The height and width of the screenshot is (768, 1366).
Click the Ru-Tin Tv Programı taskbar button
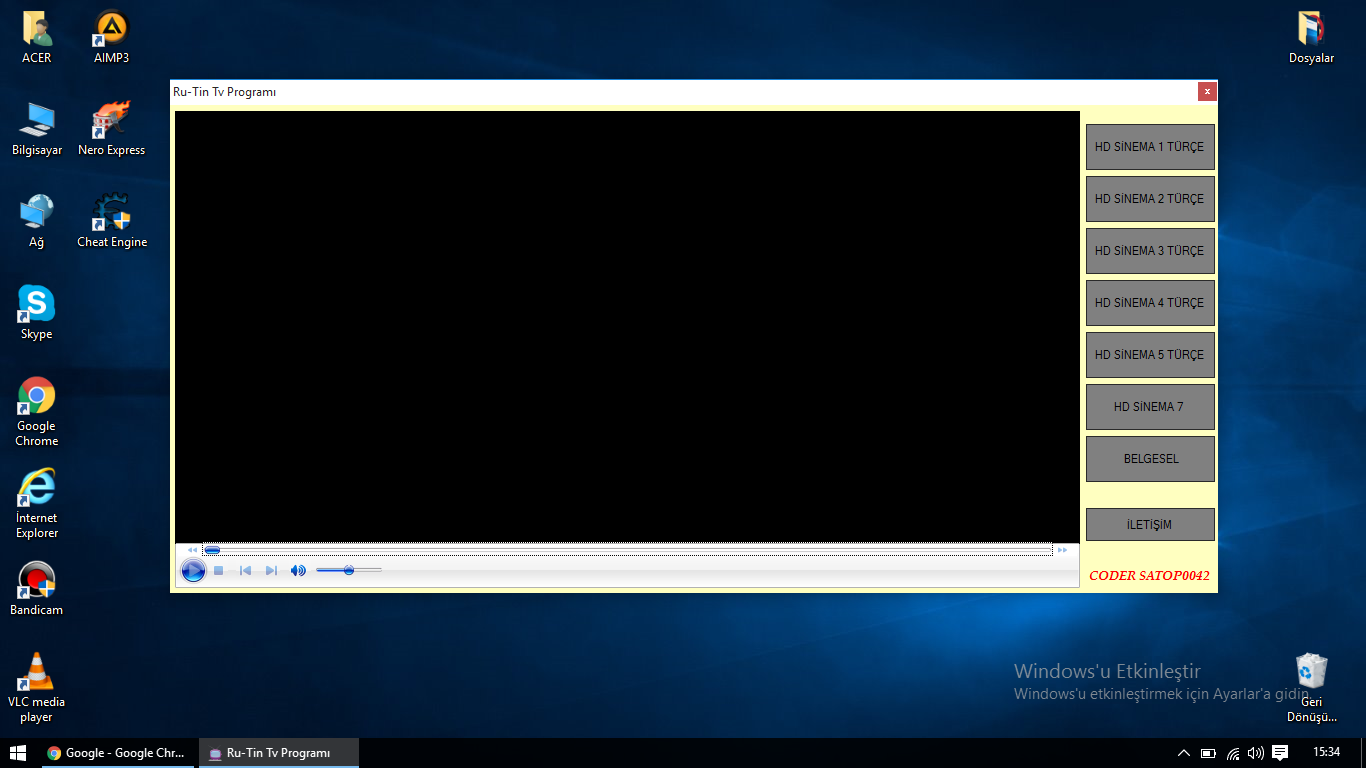(278, 753)
